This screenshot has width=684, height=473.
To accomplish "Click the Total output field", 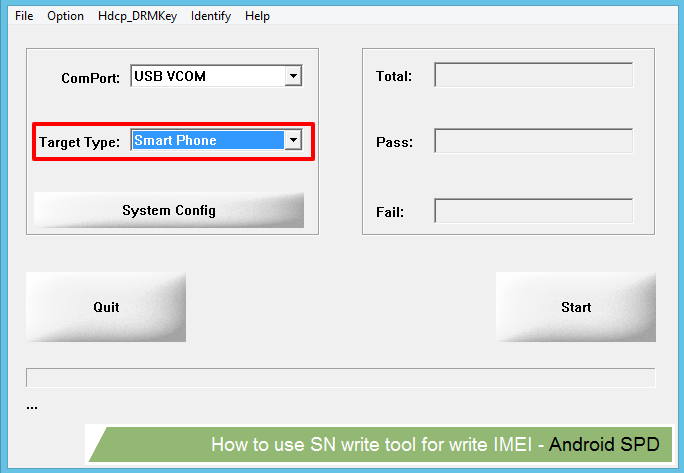I will (534, 75).
